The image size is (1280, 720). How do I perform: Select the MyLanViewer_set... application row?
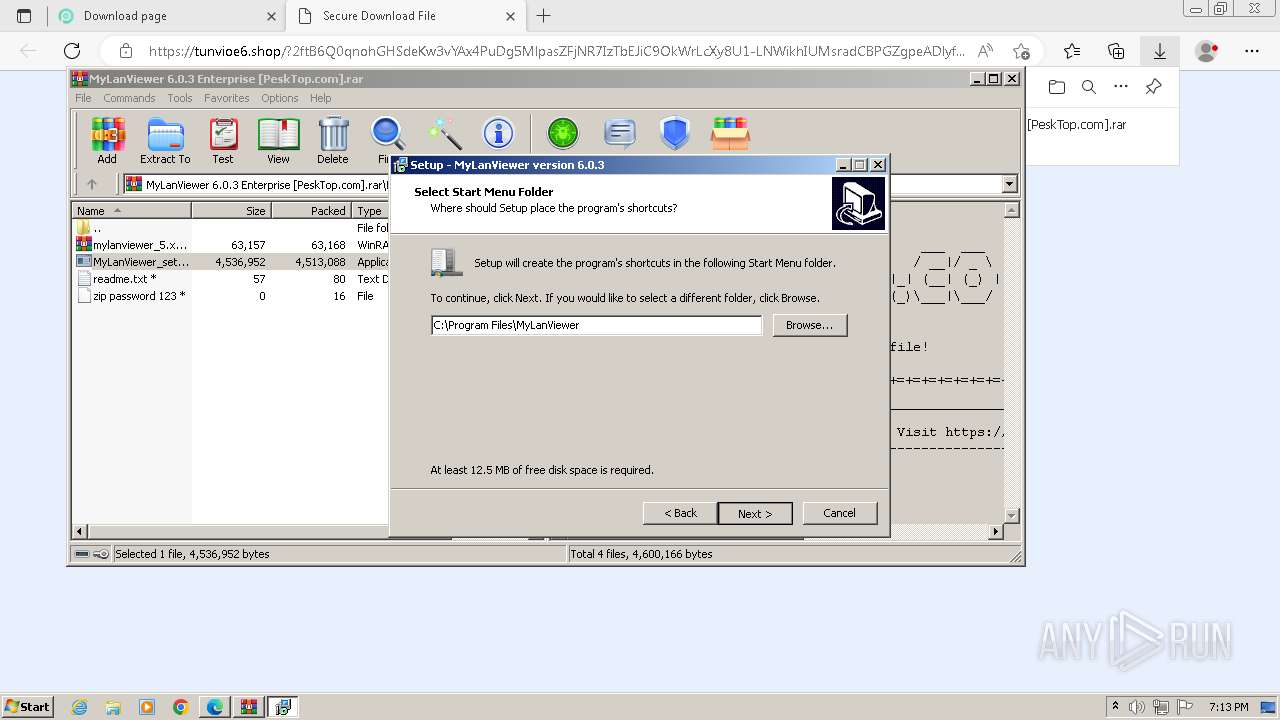(x=230, y=262)
